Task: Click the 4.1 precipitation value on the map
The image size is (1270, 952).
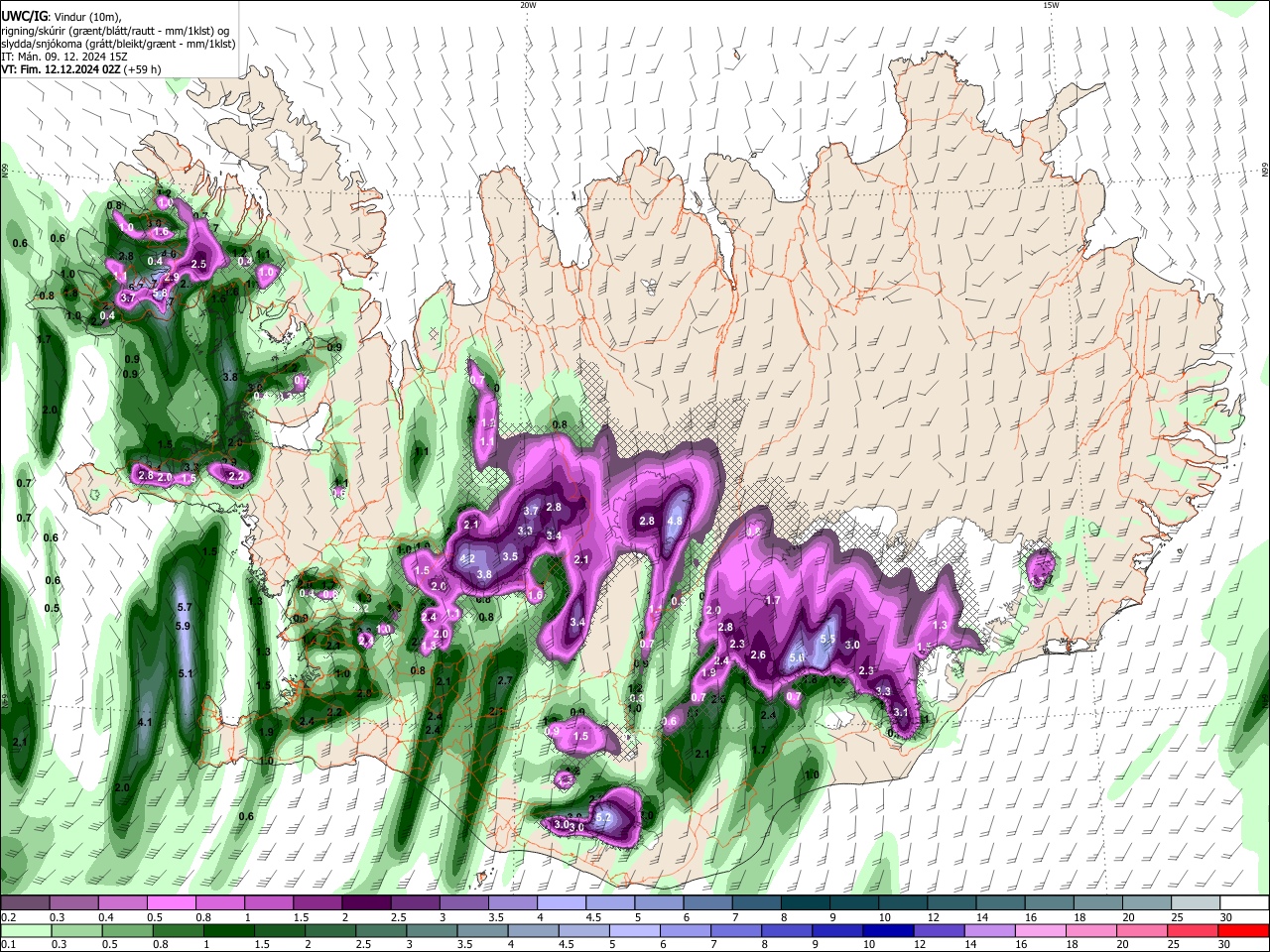Action: click(x=145, y=722)
